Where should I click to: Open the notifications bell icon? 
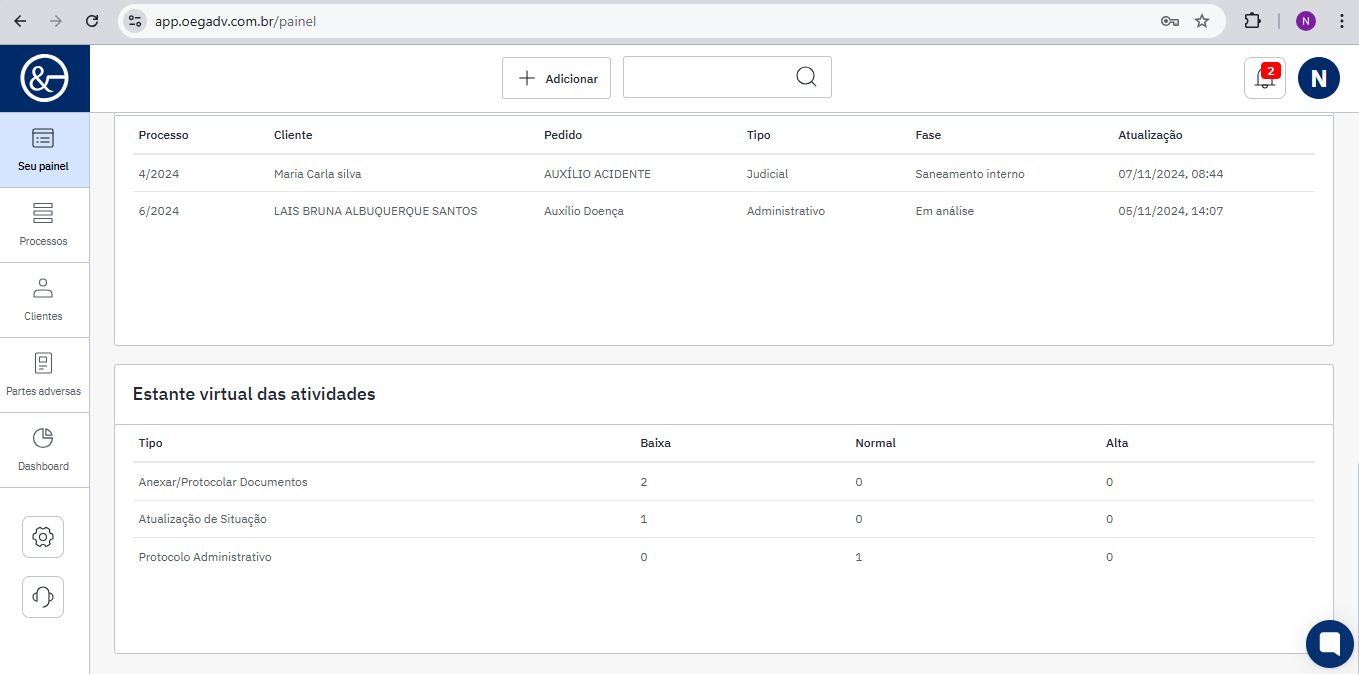1264,78
